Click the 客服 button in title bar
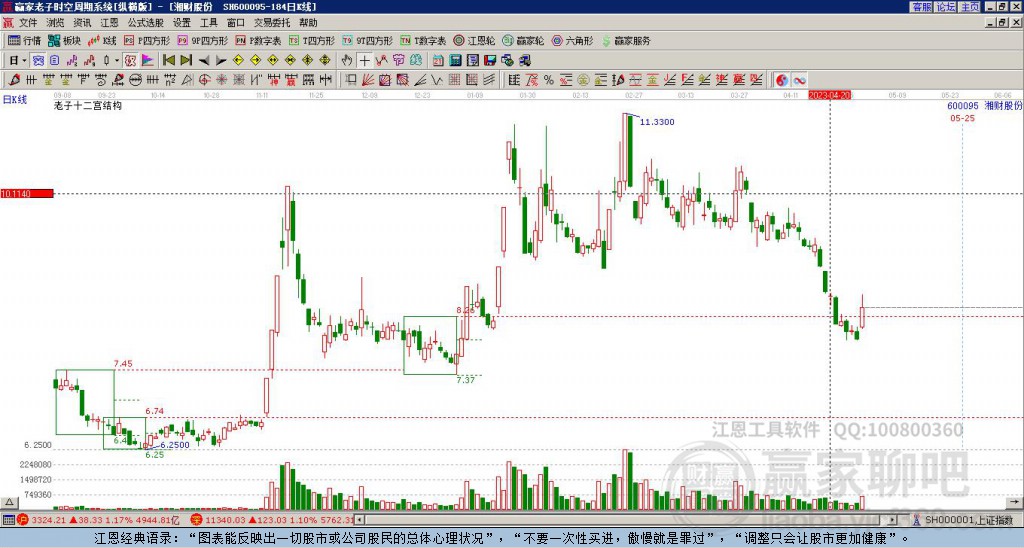Image resolution: width=1024 pixels, height=548 pixels. click(921, 7)
